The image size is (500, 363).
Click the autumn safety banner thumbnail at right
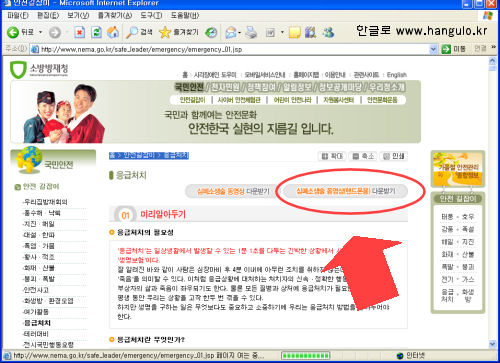[x=458, y=169]
